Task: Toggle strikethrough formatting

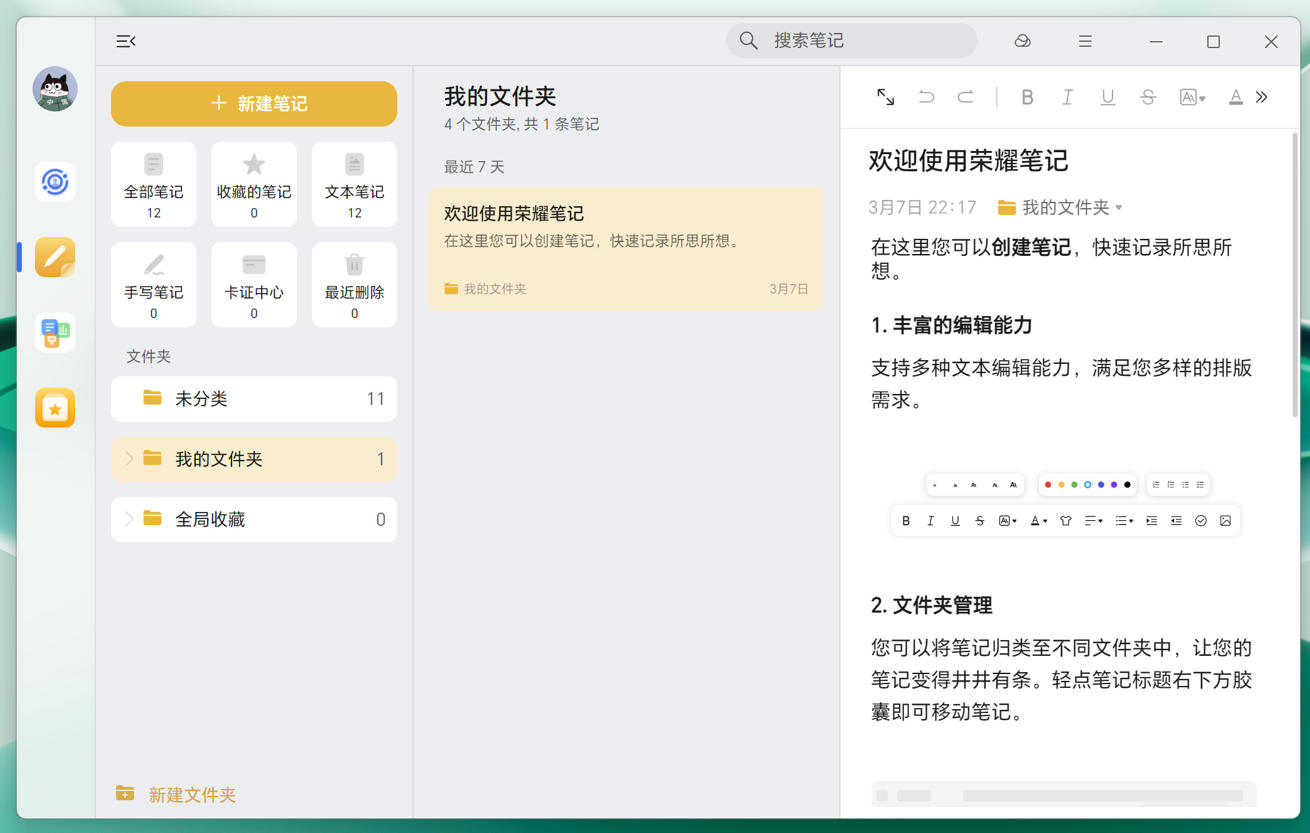Action: coord(1148,97)
